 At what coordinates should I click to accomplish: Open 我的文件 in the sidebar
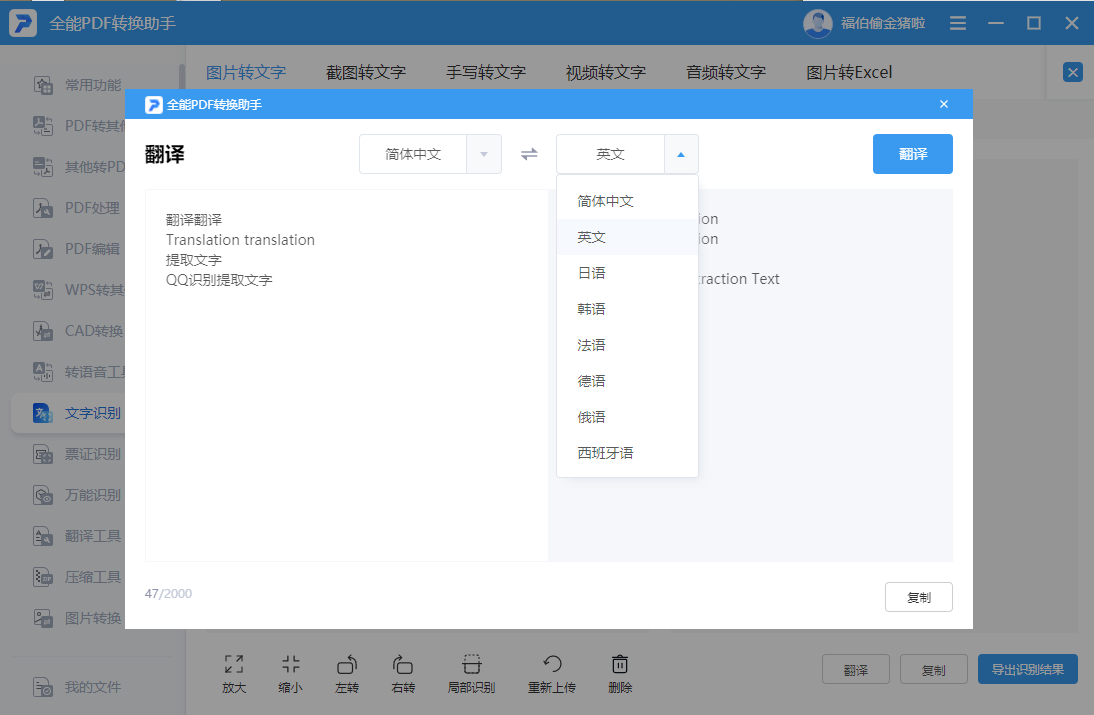pos(77,687)
